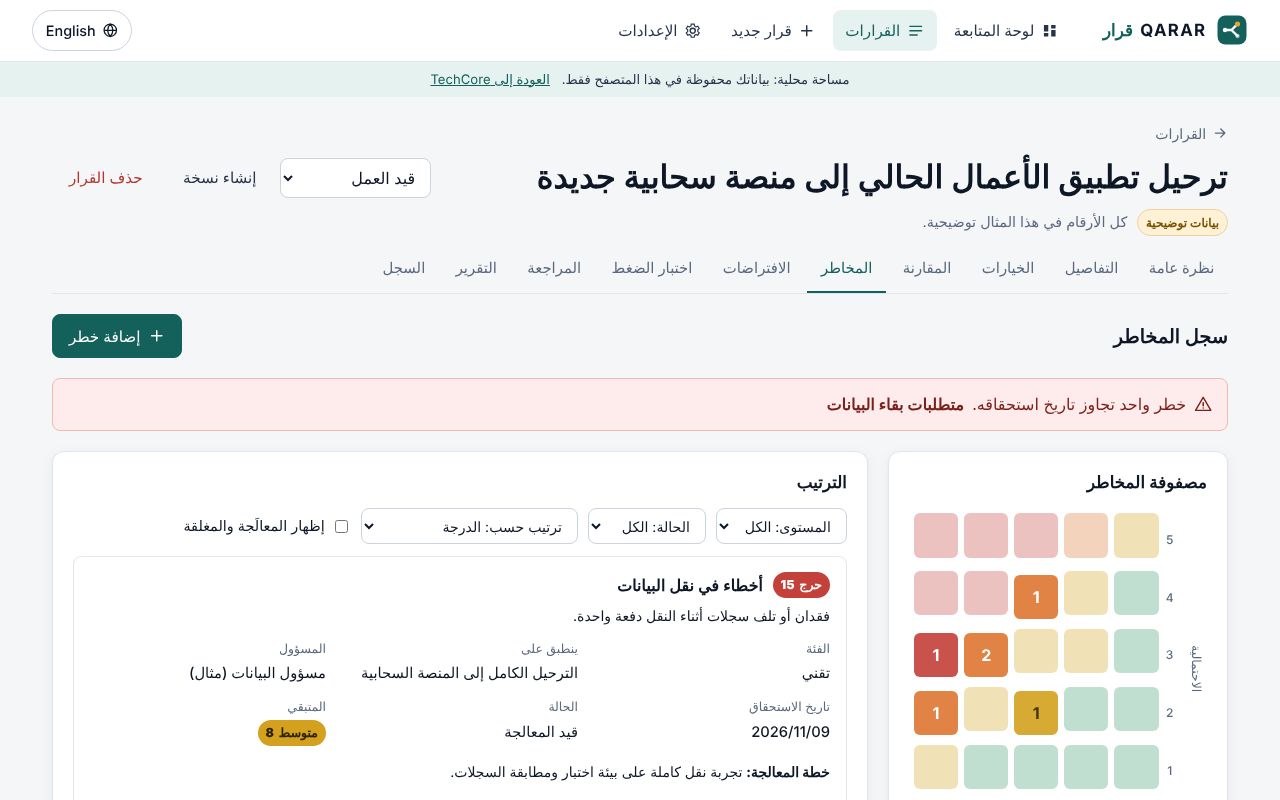The image size is (1280, 800).
Task: Click the متوسط 8 residual badge
Action: pos(292,733)
